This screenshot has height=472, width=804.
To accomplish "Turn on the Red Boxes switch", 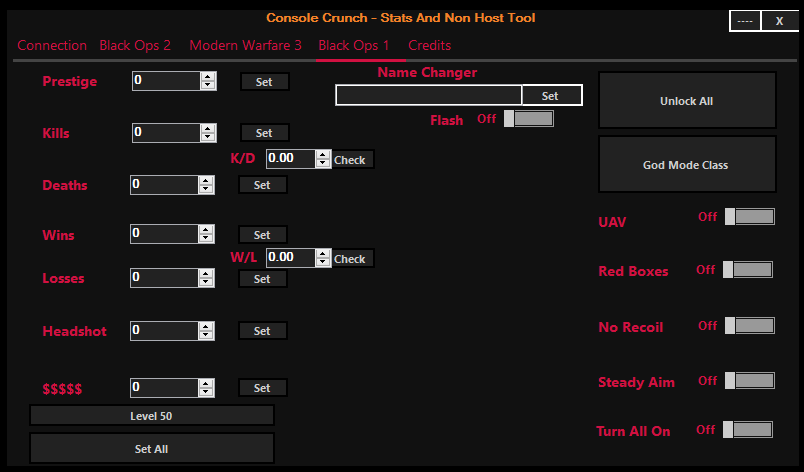I will [x=748, y=269].
